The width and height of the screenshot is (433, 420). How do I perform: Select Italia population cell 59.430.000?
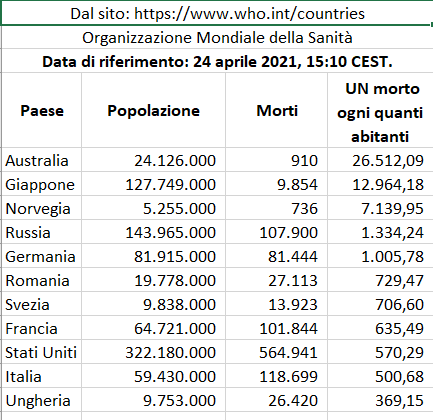153,376
